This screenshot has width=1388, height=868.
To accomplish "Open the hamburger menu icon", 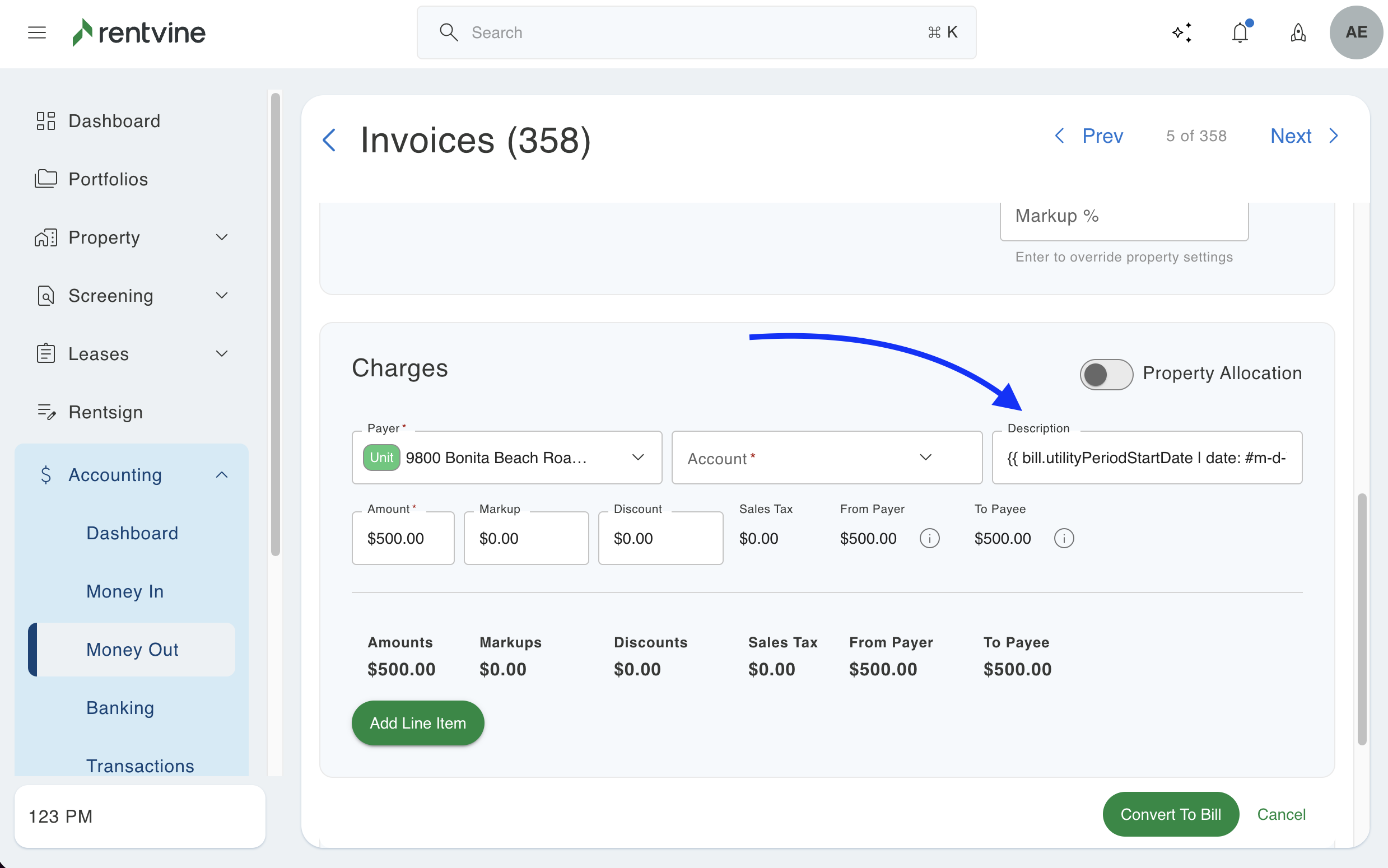I will tap(37, 32).
